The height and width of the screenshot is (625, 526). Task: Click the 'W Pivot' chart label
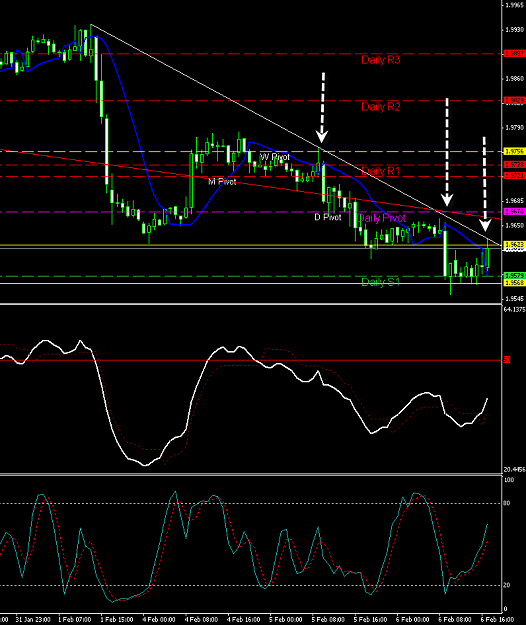[275, 157]
